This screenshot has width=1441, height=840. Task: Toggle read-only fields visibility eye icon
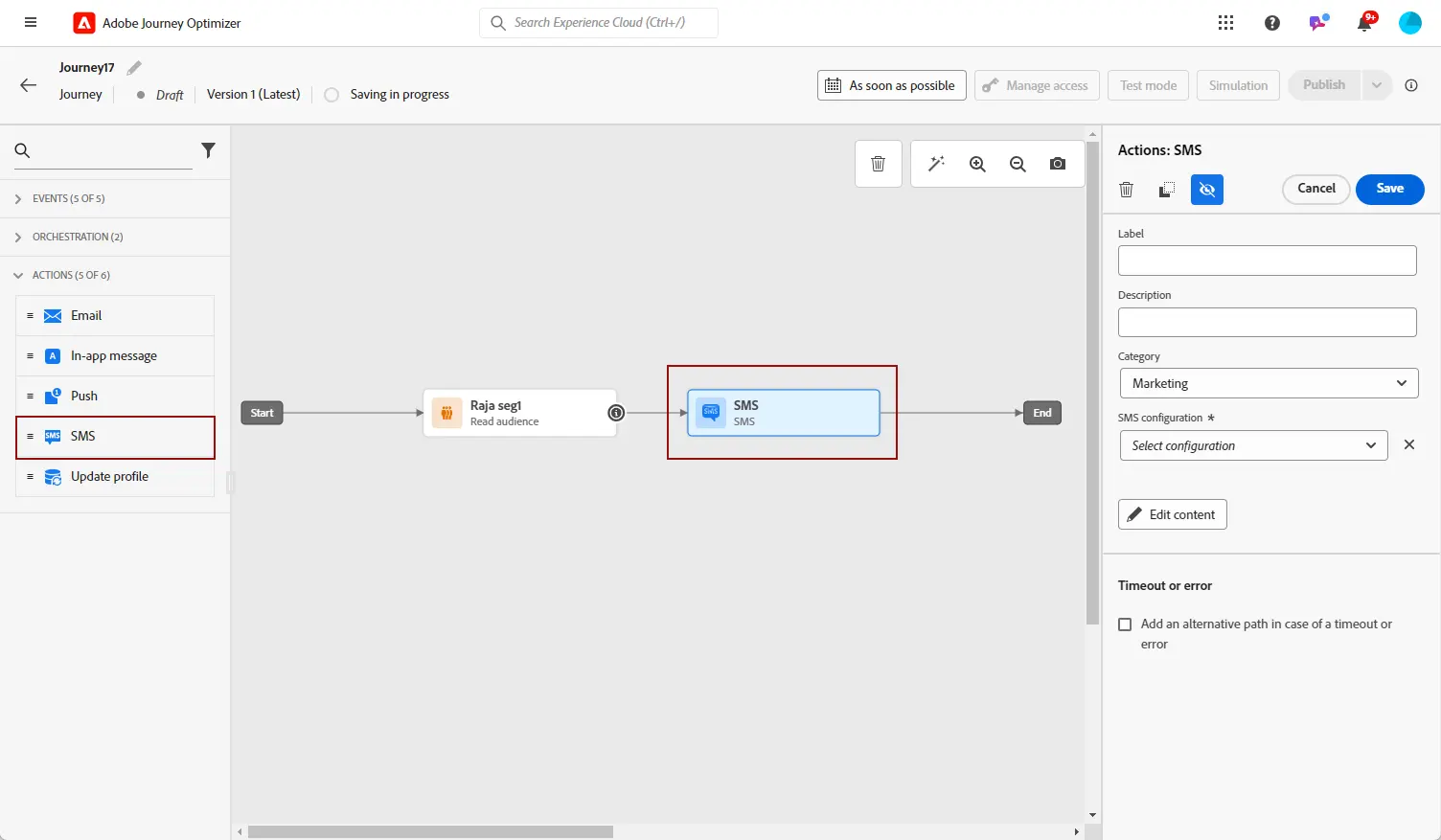pos(1207,190)
